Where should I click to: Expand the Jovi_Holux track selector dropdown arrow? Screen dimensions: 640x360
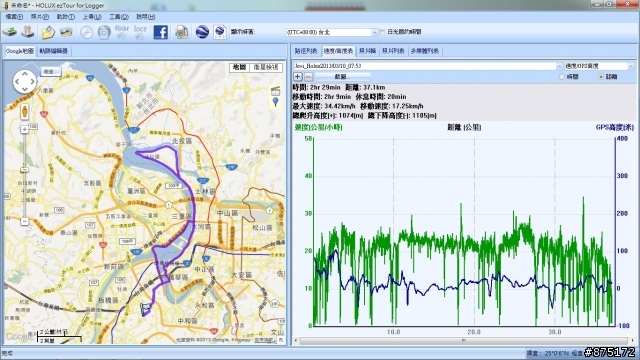559,66
